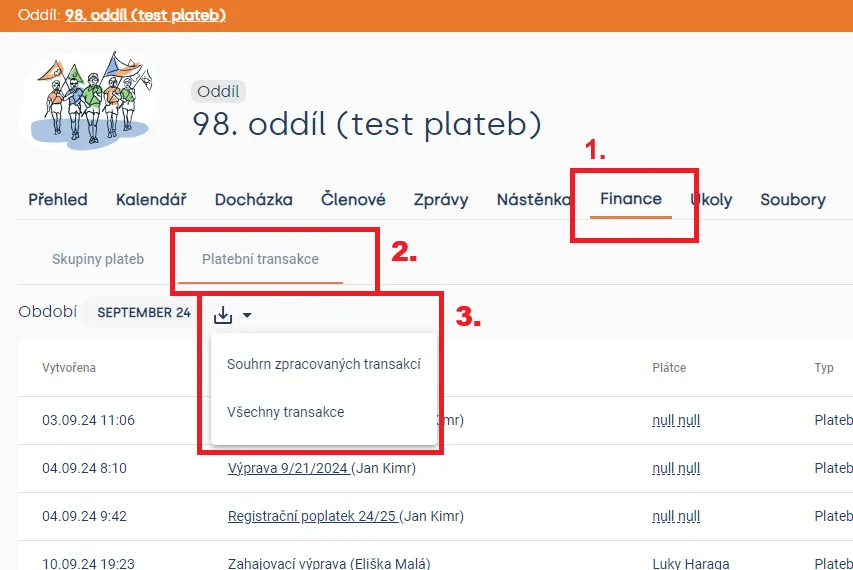Viewport: 853px width, 570px height.
Task: Choose Souhrn zpracovaných transakcí export option
Action: tap(324, 364)
